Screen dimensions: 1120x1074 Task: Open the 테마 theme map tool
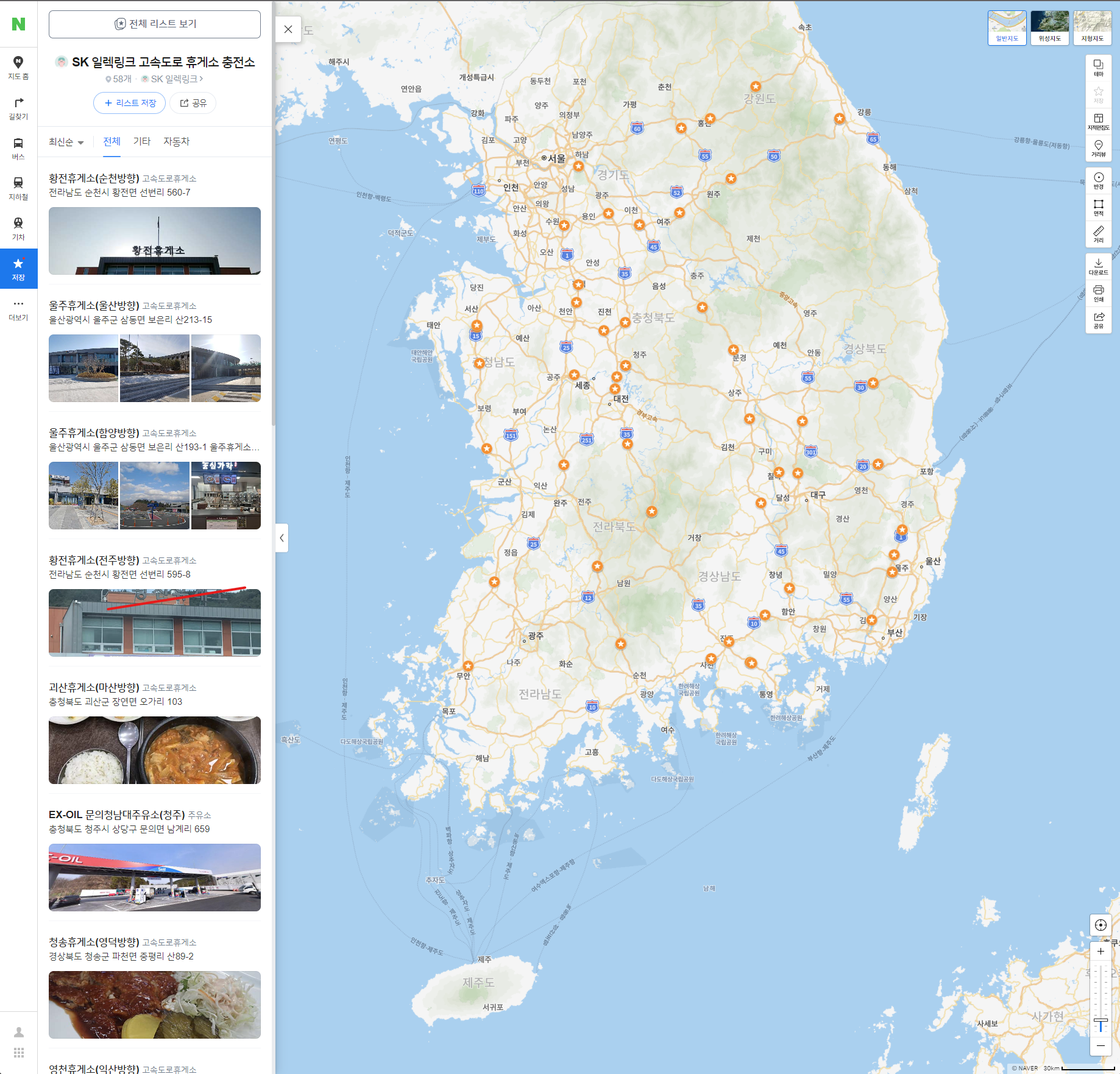coord(1098,68)
